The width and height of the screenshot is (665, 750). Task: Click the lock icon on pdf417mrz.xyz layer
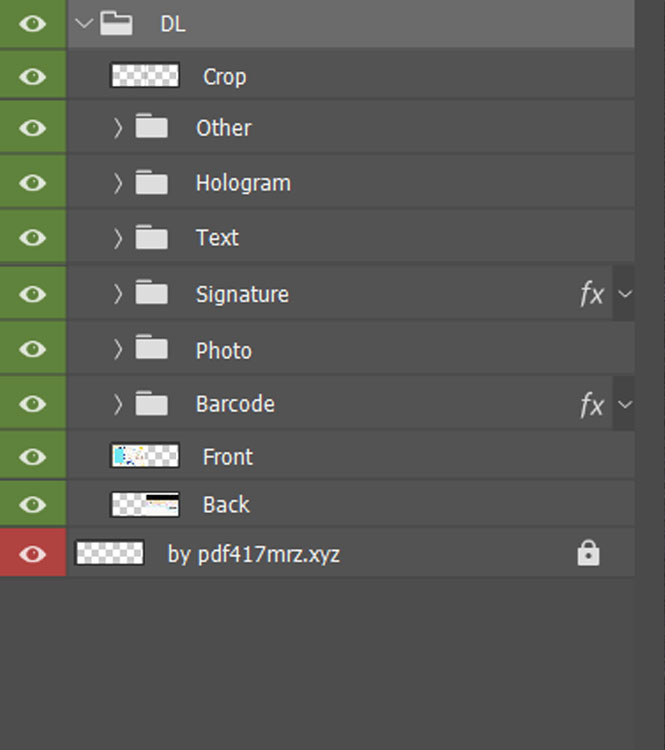[x=588, y=553]
